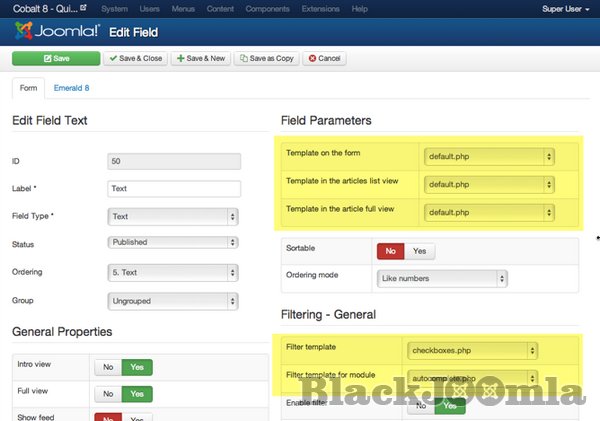Open site preview via external link icon
The height and width of the screenshot is (421, 600).
click(85, 9)
